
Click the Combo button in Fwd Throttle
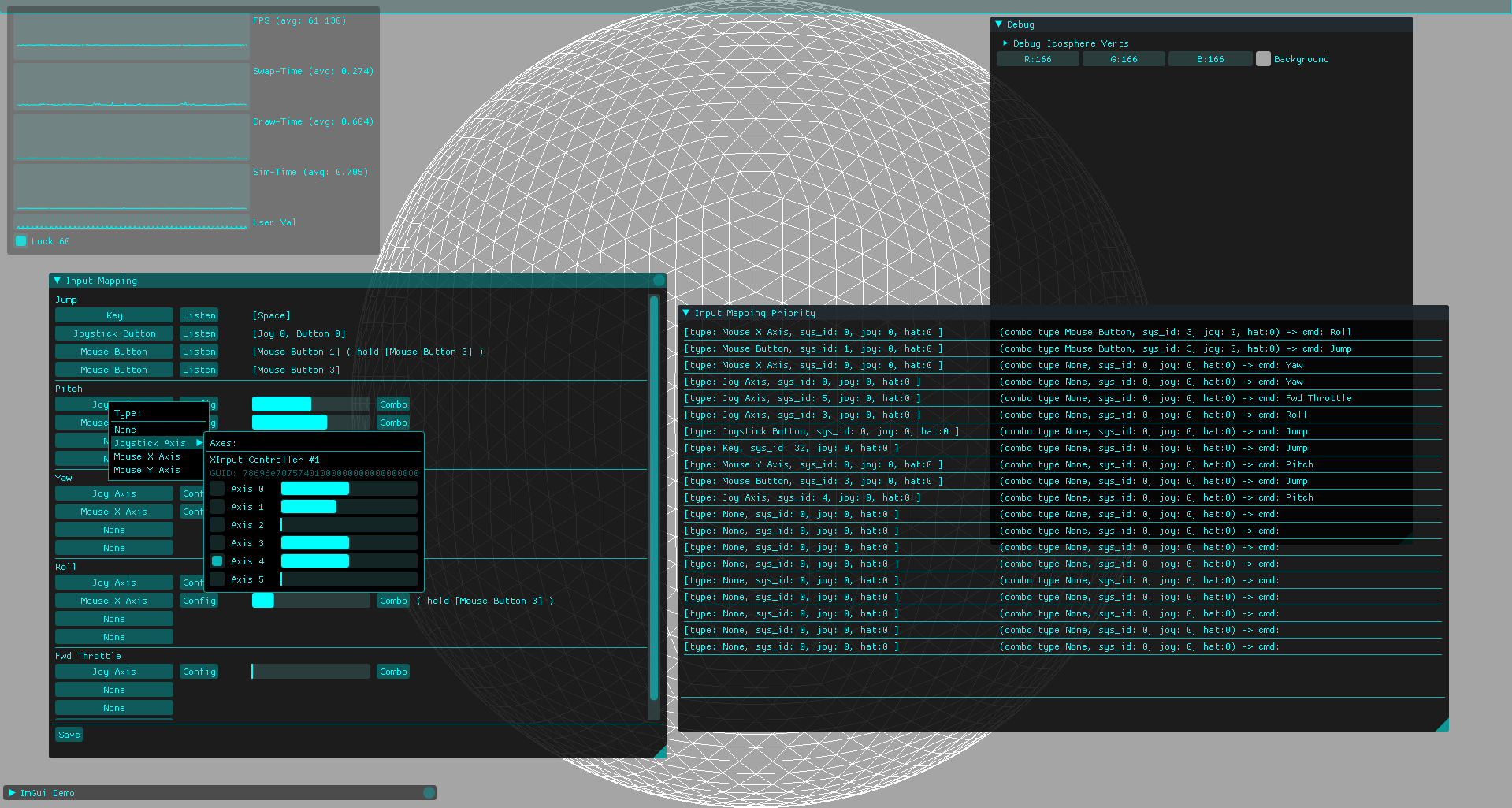(392, 672)
